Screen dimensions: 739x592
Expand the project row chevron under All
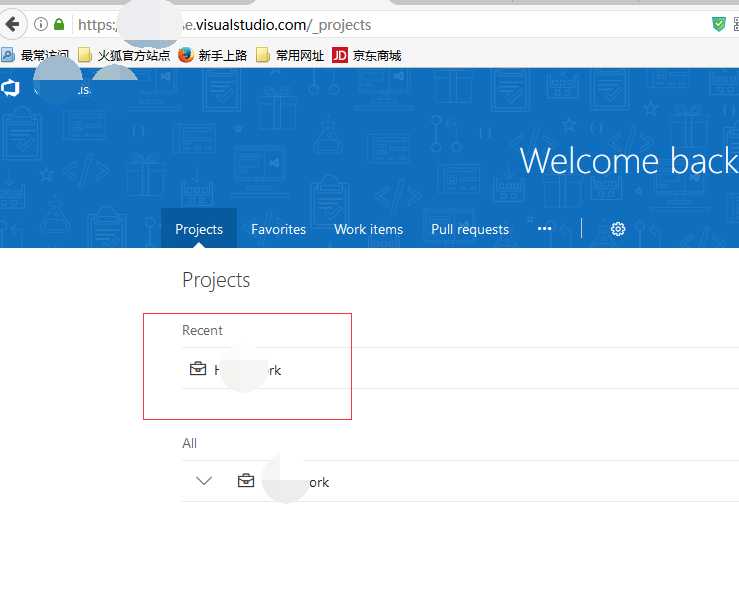[x=204, y=481]
